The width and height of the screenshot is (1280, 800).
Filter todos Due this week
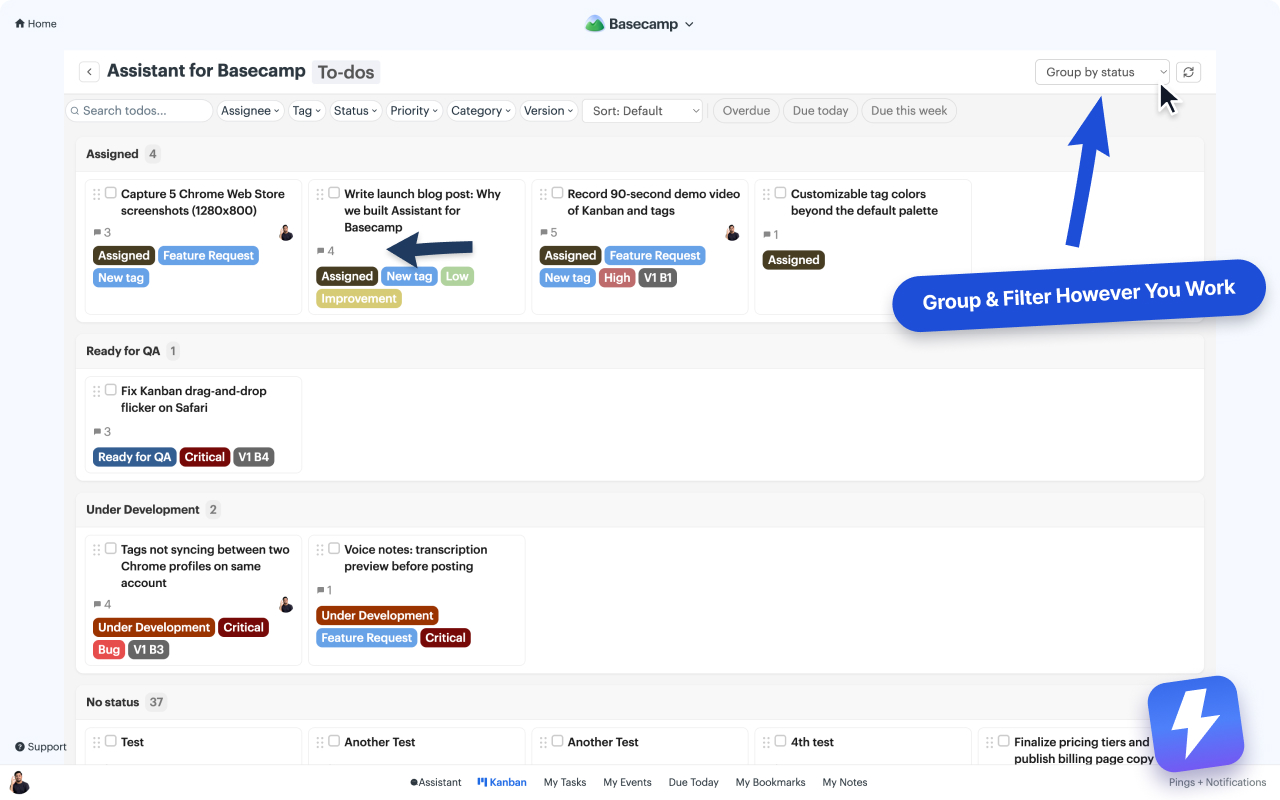[x=909, y=111]
